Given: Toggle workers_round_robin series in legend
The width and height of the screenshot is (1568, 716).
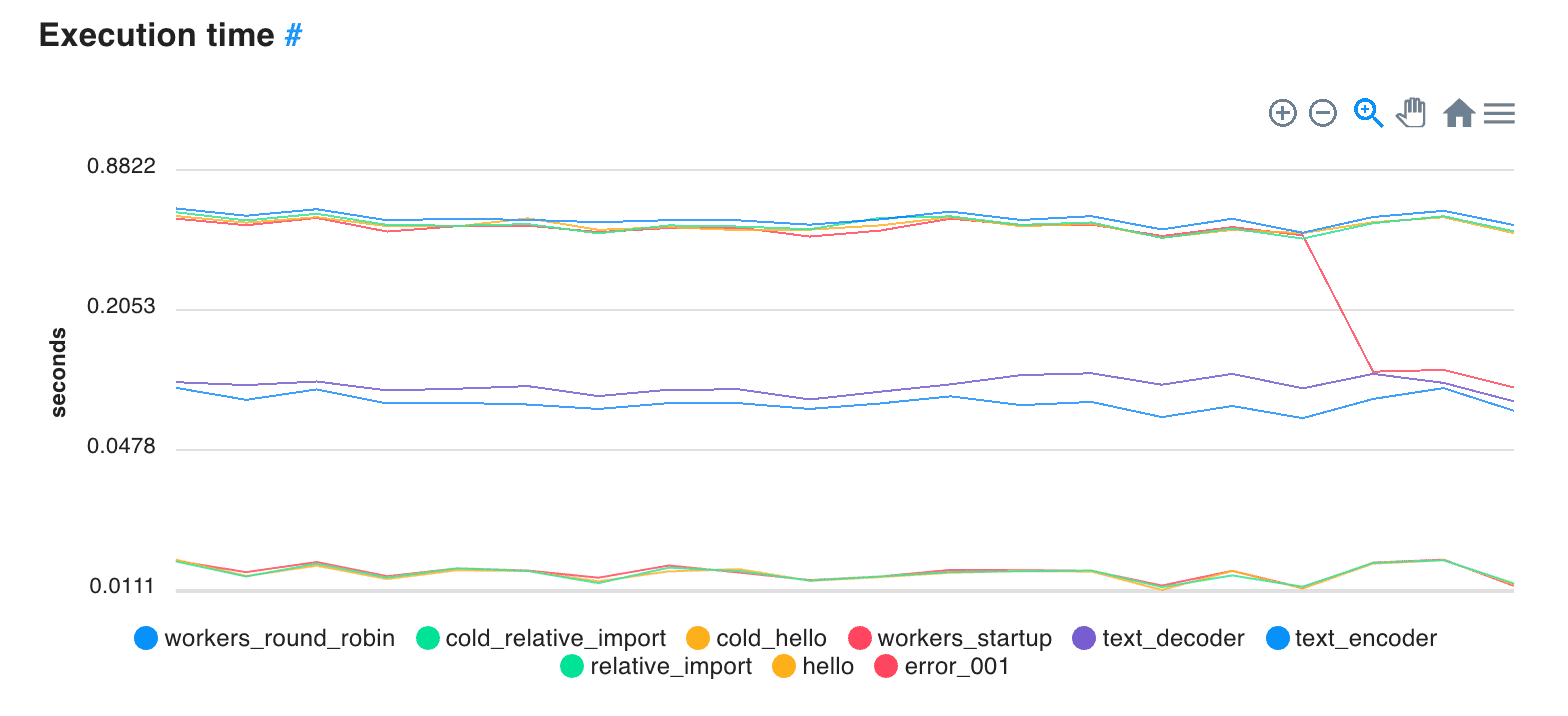Looking at the screenshot, I should point(265,638).
